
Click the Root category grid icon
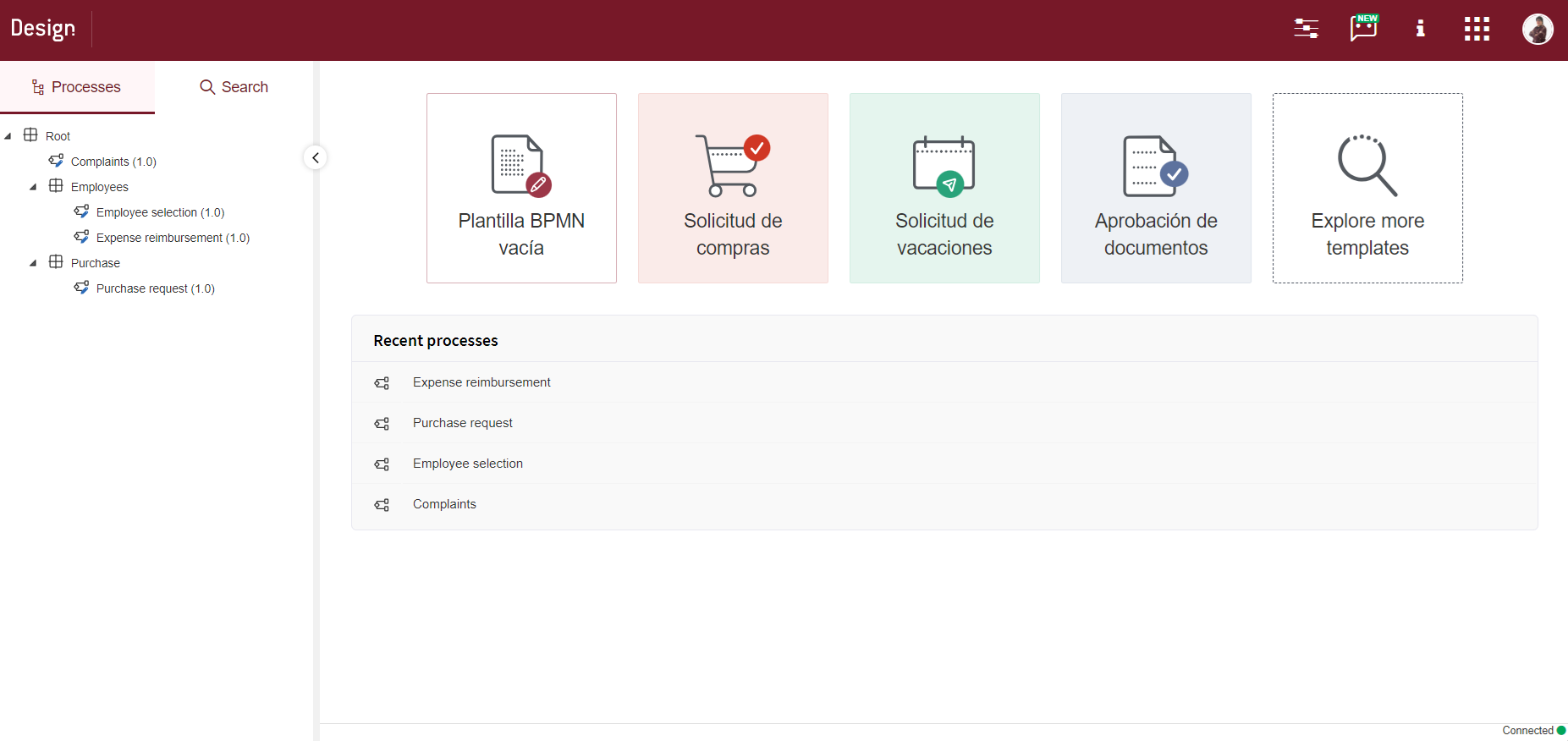(x=30, y=134)
